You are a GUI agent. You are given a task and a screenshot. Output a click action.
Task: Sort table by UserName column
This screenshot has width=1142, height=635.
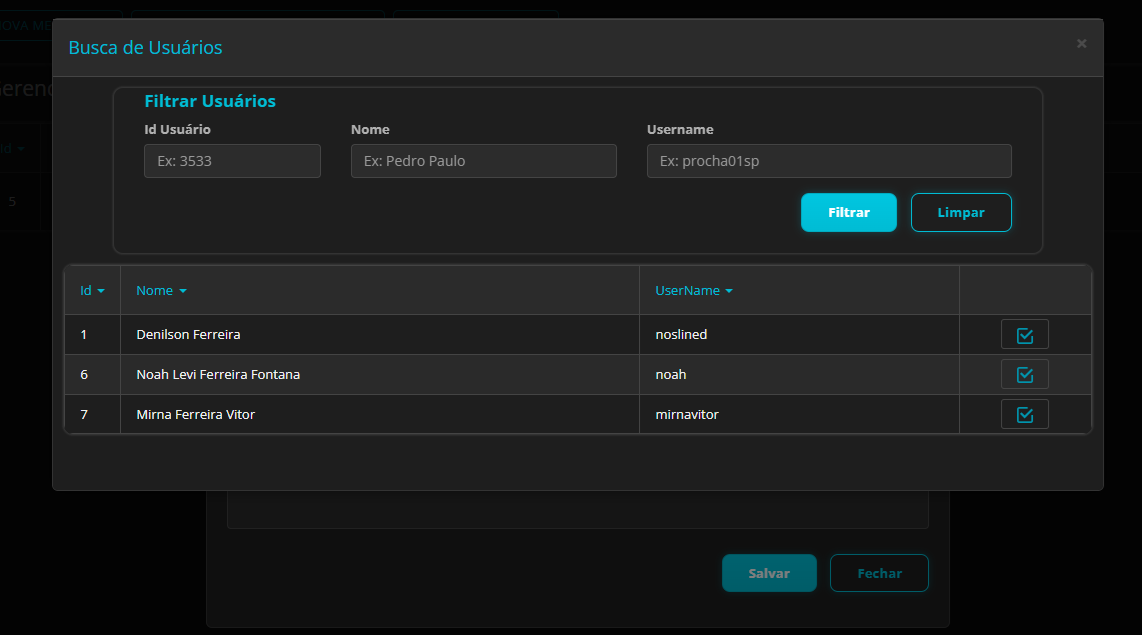[x=693, y=291]
